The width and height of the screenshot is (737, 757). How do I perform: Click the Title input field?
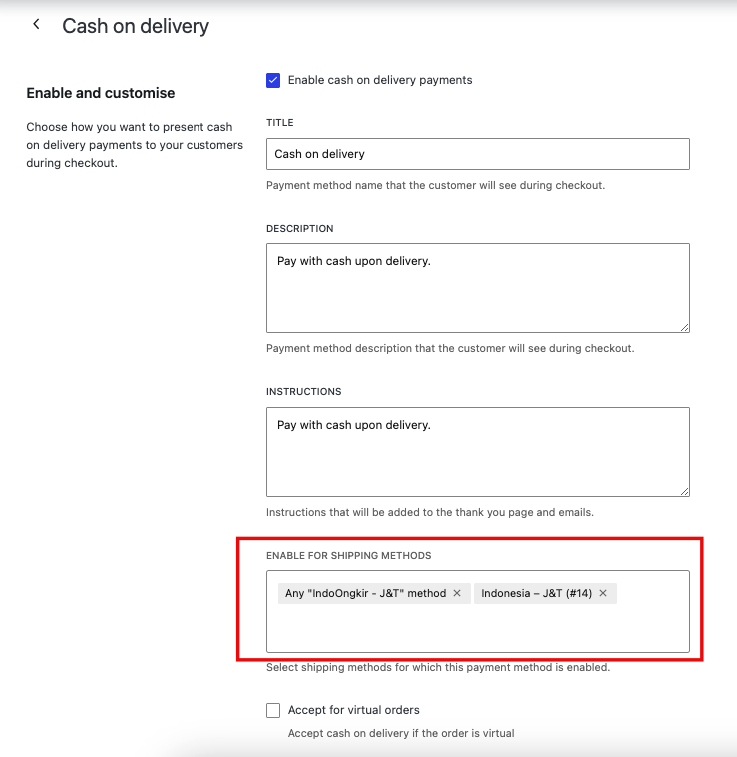point(478,154)
